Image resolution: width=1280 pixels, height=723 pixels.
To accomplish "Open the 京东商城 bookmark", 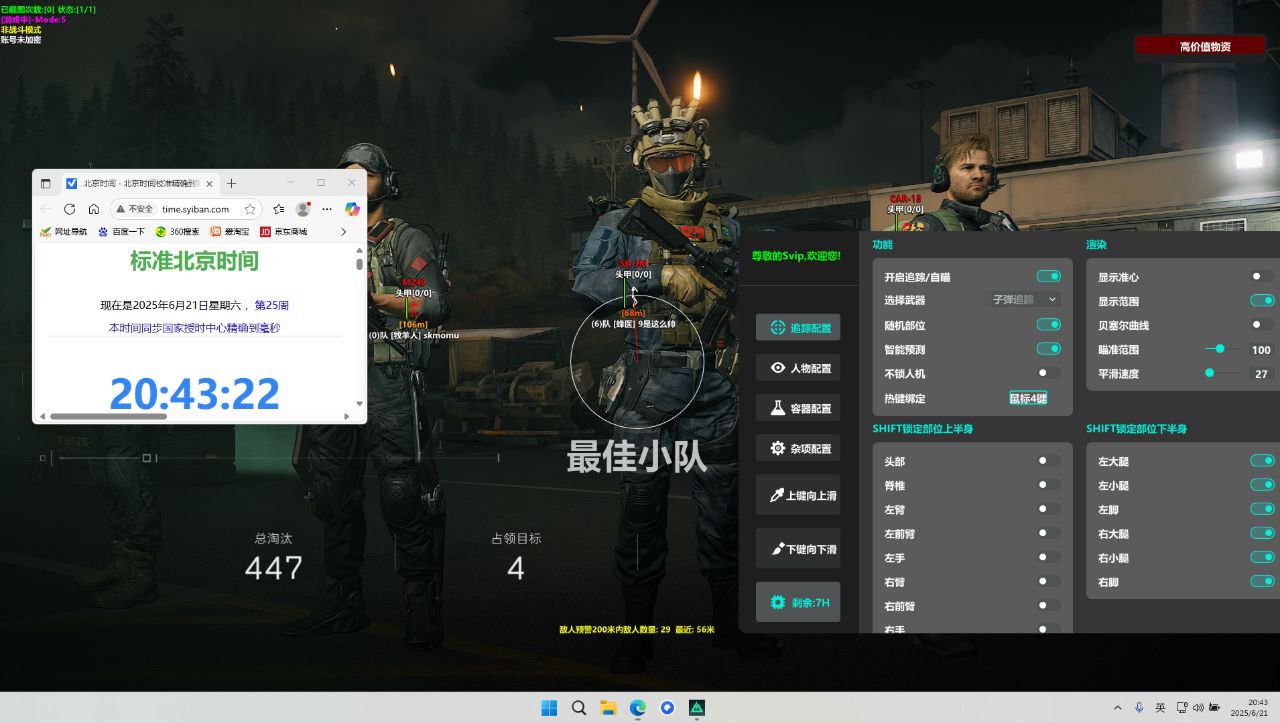I will pos(284,231).
